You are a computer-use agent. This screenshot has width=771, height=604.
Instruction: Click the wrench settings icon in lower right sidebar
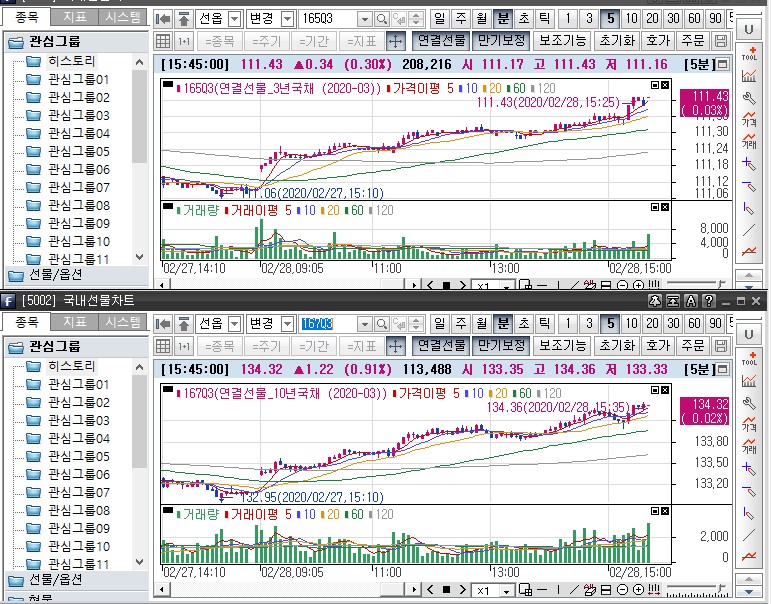click(750, 402)
